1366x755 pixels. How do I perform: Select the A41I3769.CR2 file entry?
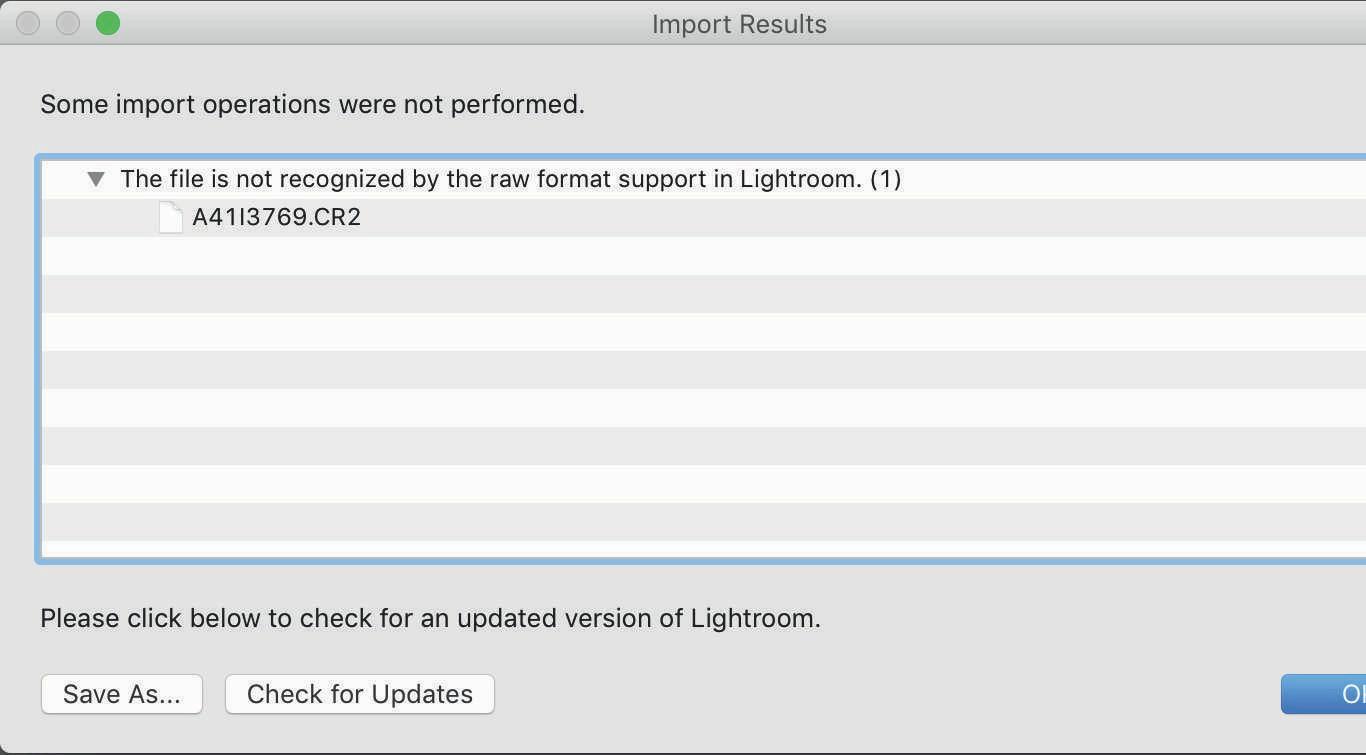click(x=276, y=217)
